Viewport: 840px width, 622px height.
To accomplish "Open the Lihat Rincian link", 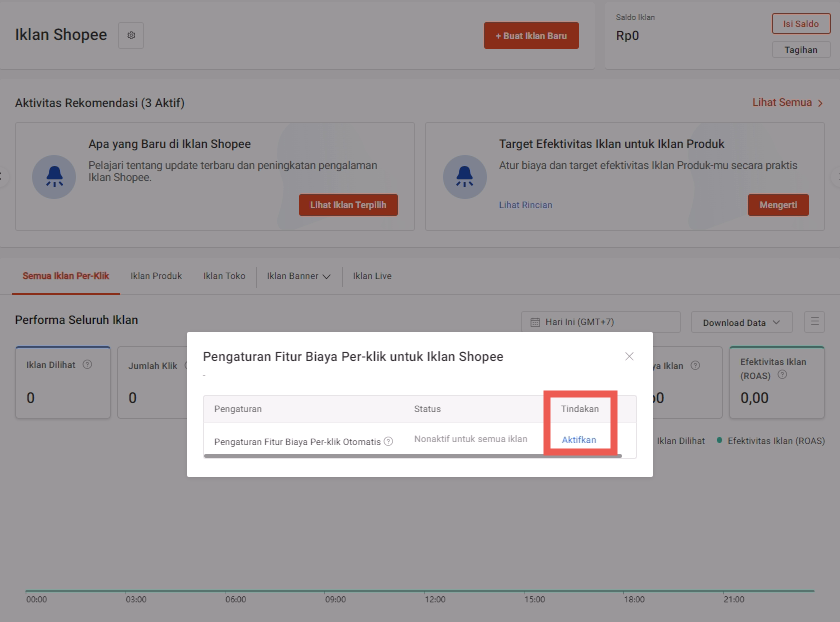I will point(526,205).
